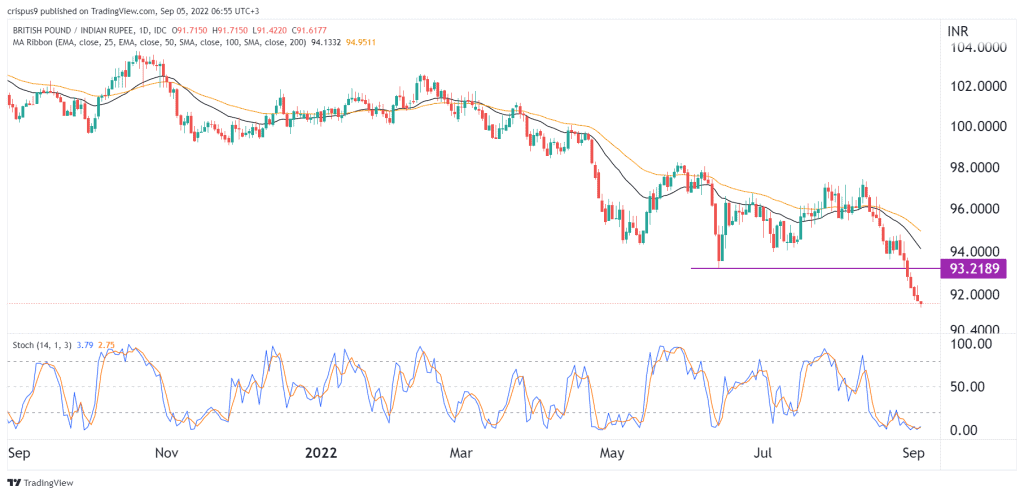Click the Mar date axis label
The width and height of the screenshot is (1024, 495).
point(462,452)
